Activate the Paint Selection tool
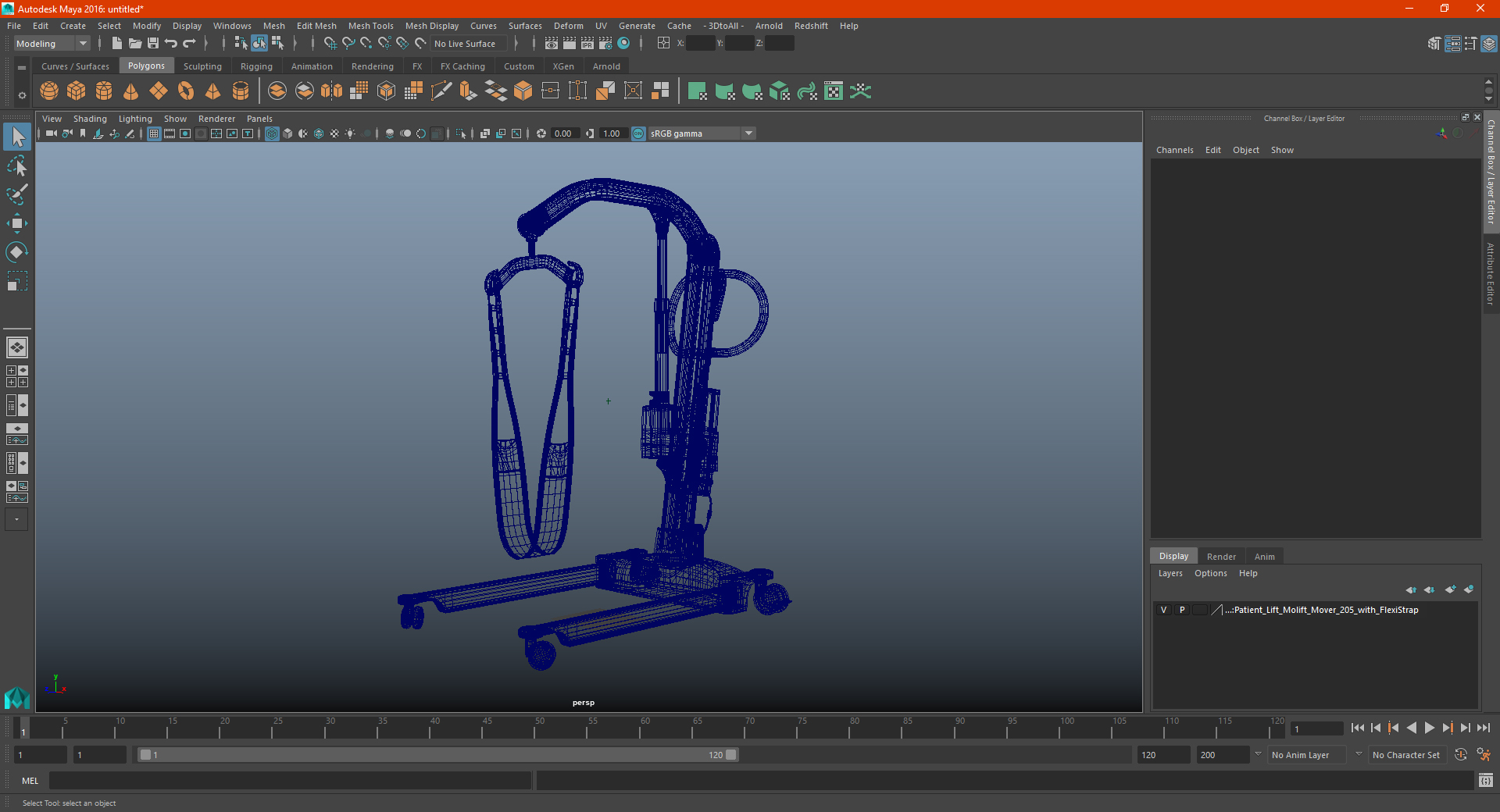This screenshot has height=812, width=1500. (16, 194)
